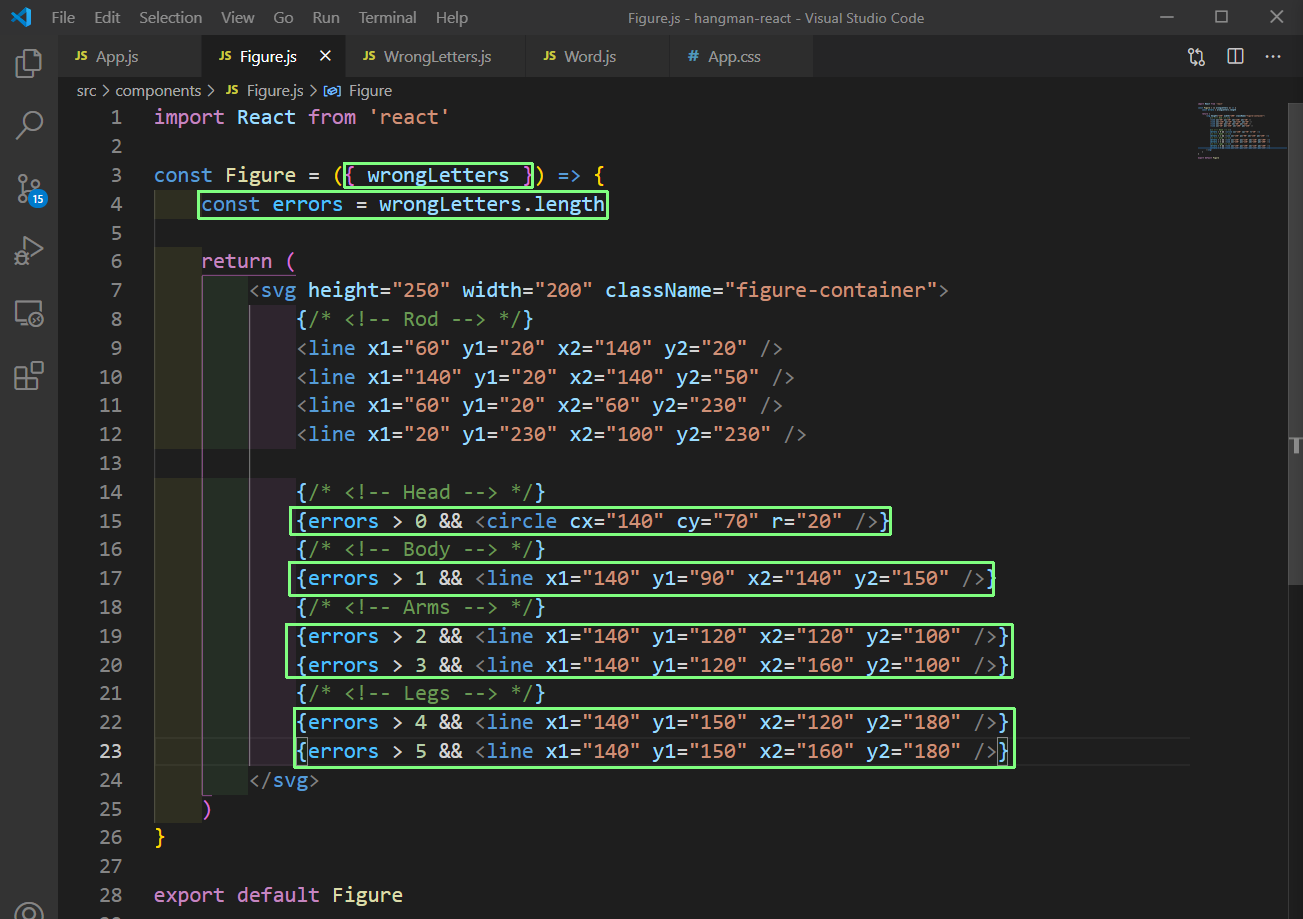Viewport: 1303px width, 919px height.
Task: Open the Run menu
Action: point(326,18)
